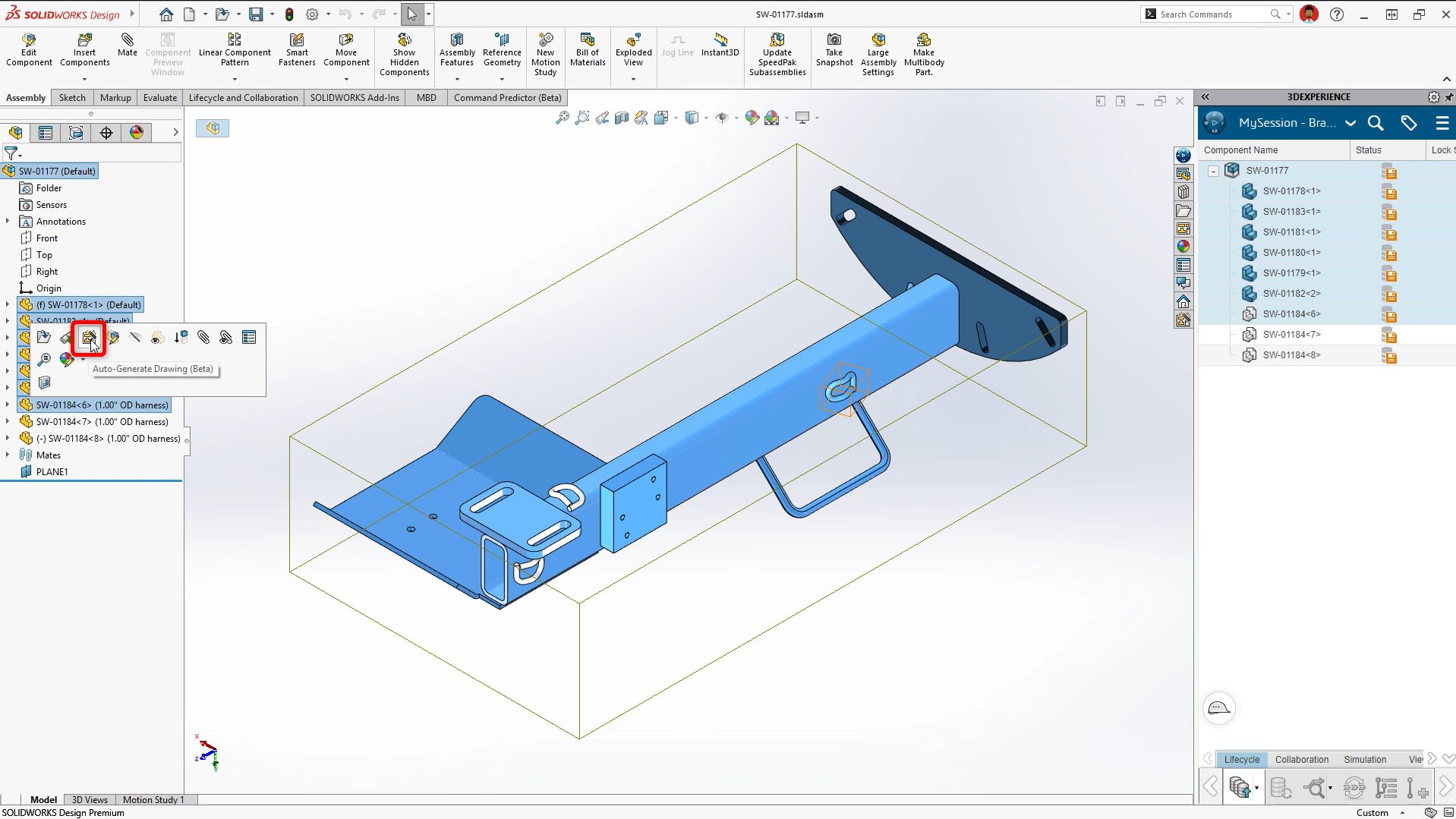Collapse the SW-01177 node in 3DEXPERIENCE tree
This screenshot has width=1456, height=819.
click(1213, 171)
